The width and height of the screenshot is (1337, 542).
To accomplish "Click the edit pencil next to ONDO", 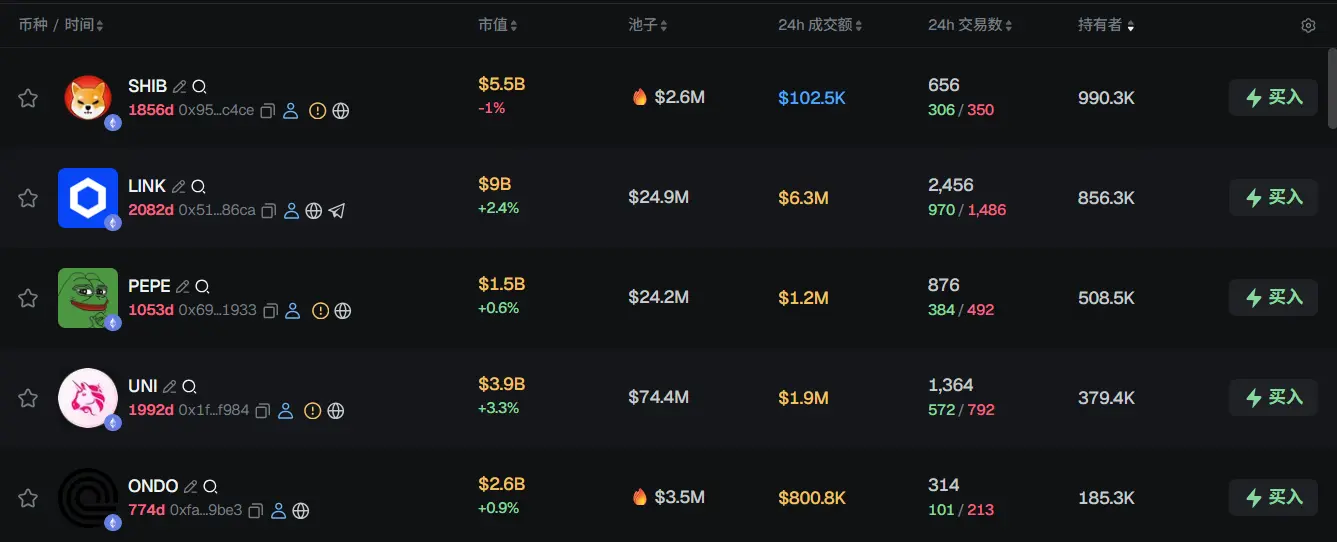I will tap(190, 486).
